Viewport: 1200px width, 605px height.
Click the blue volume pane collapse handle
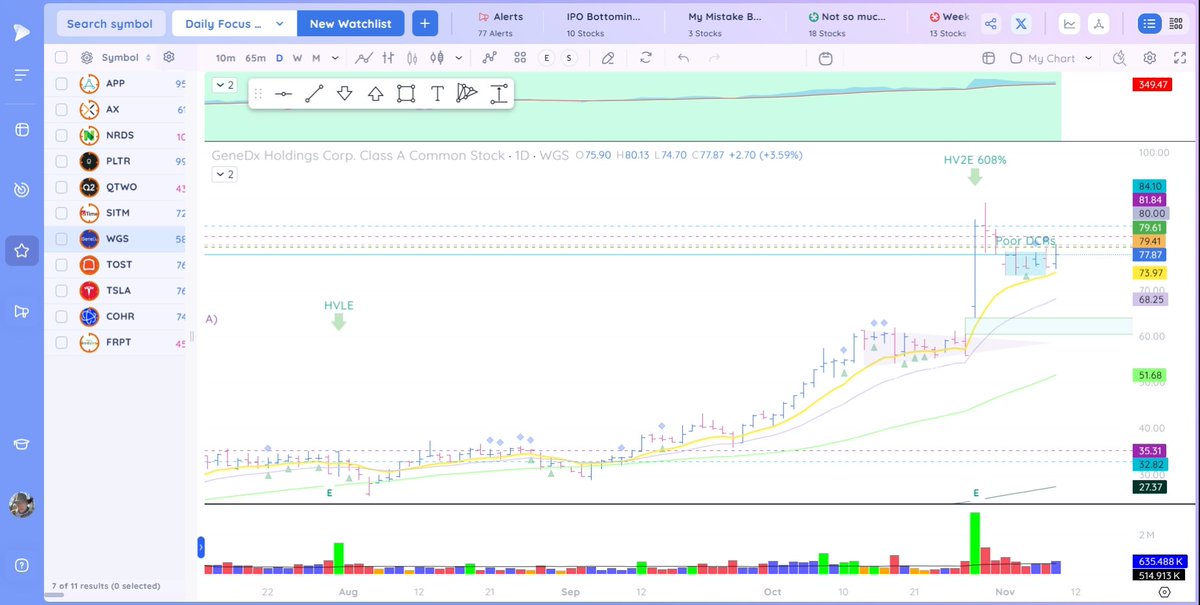pyautogui.click(x=201, y=547)
